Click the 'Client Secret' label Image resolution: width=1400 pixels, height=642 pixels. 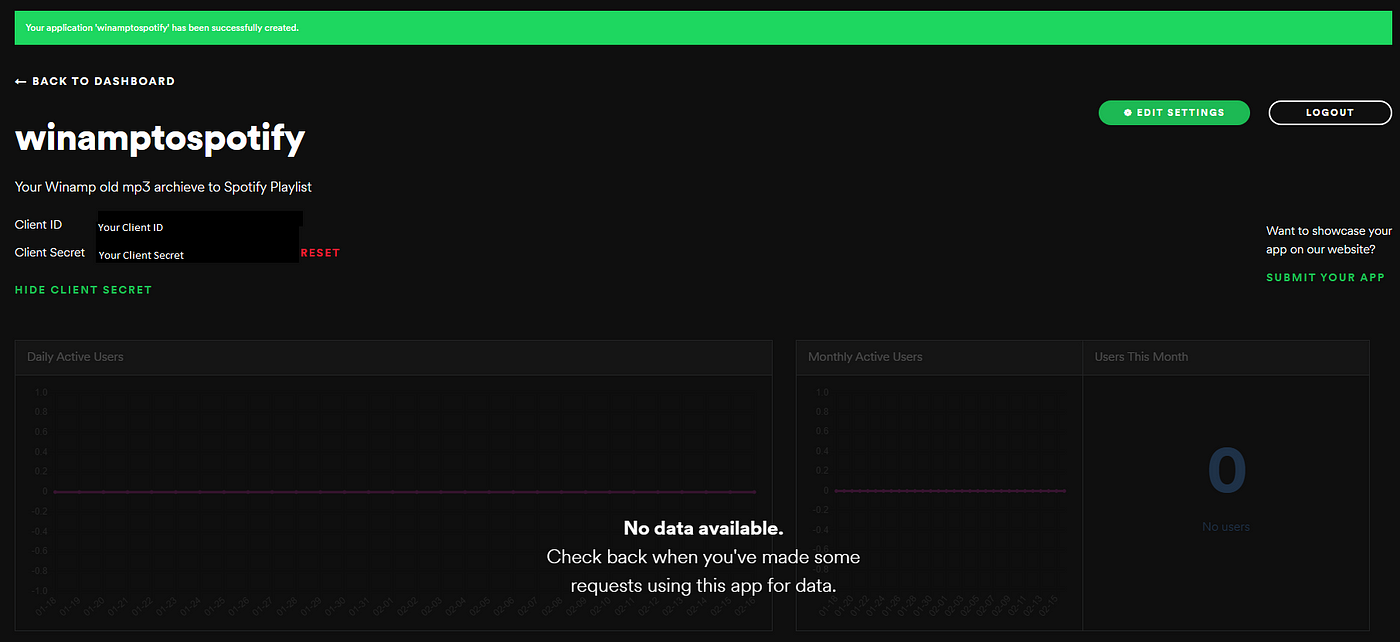[50, 253]
